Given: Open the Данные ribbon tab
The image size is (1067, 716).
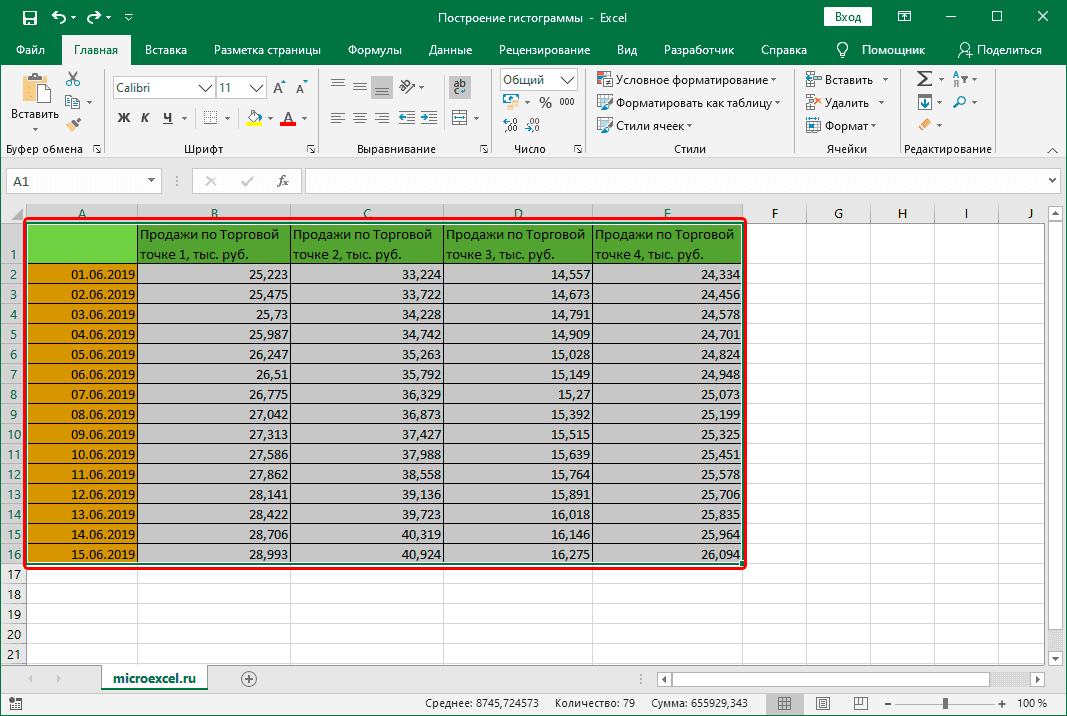Looking at the screenshot, I should [x=450, y=48].
